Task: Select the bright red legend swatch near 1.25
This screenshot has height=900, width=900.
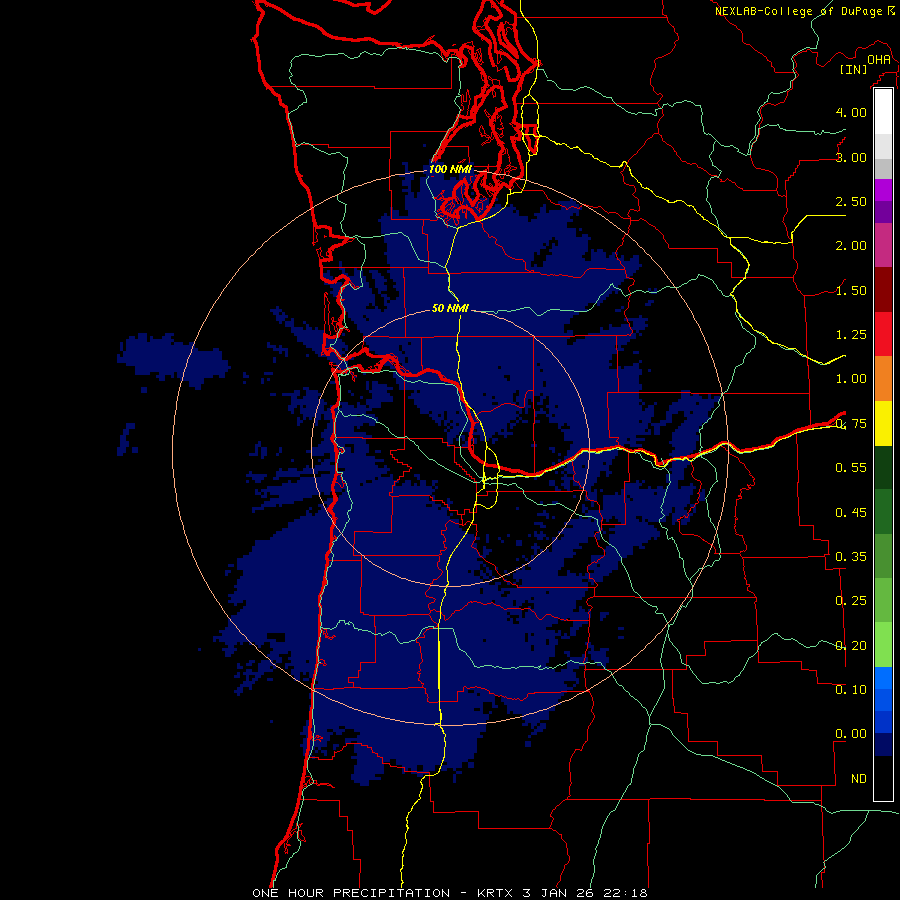Action: tap(883, 334)
